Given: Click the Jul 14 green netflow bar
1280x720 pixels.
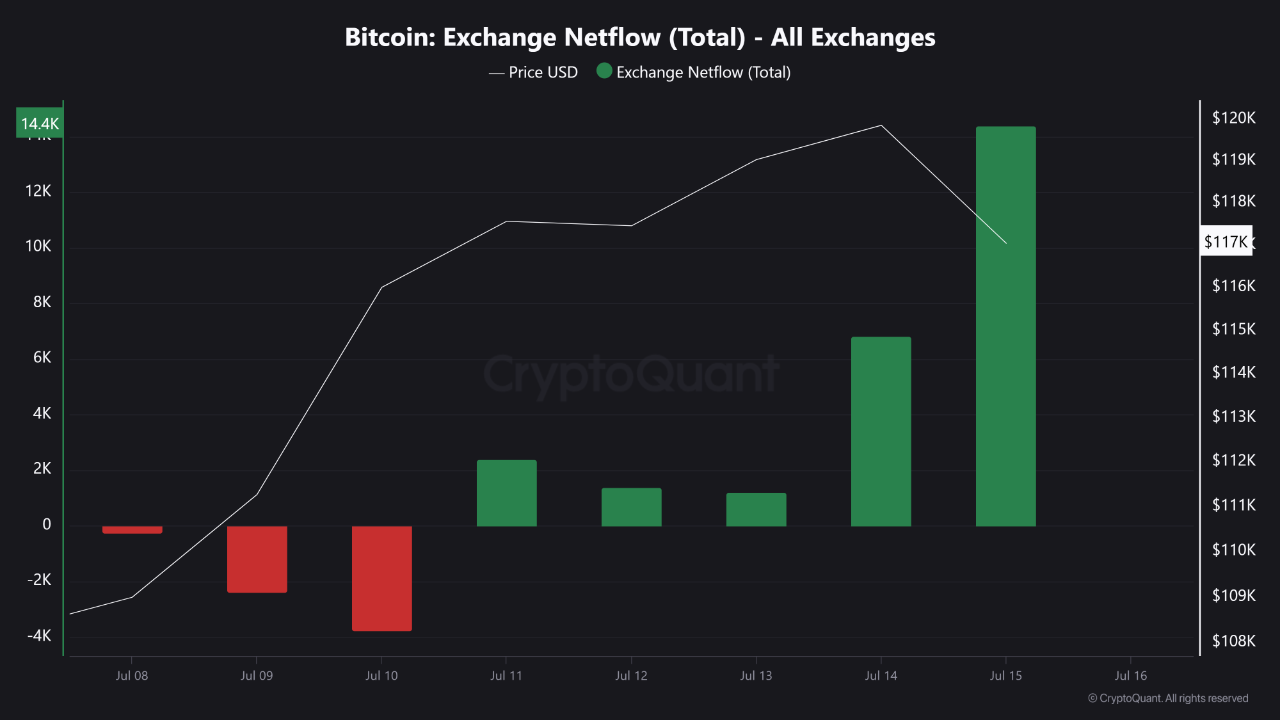Looking at the screenshot, I should 881,431.
